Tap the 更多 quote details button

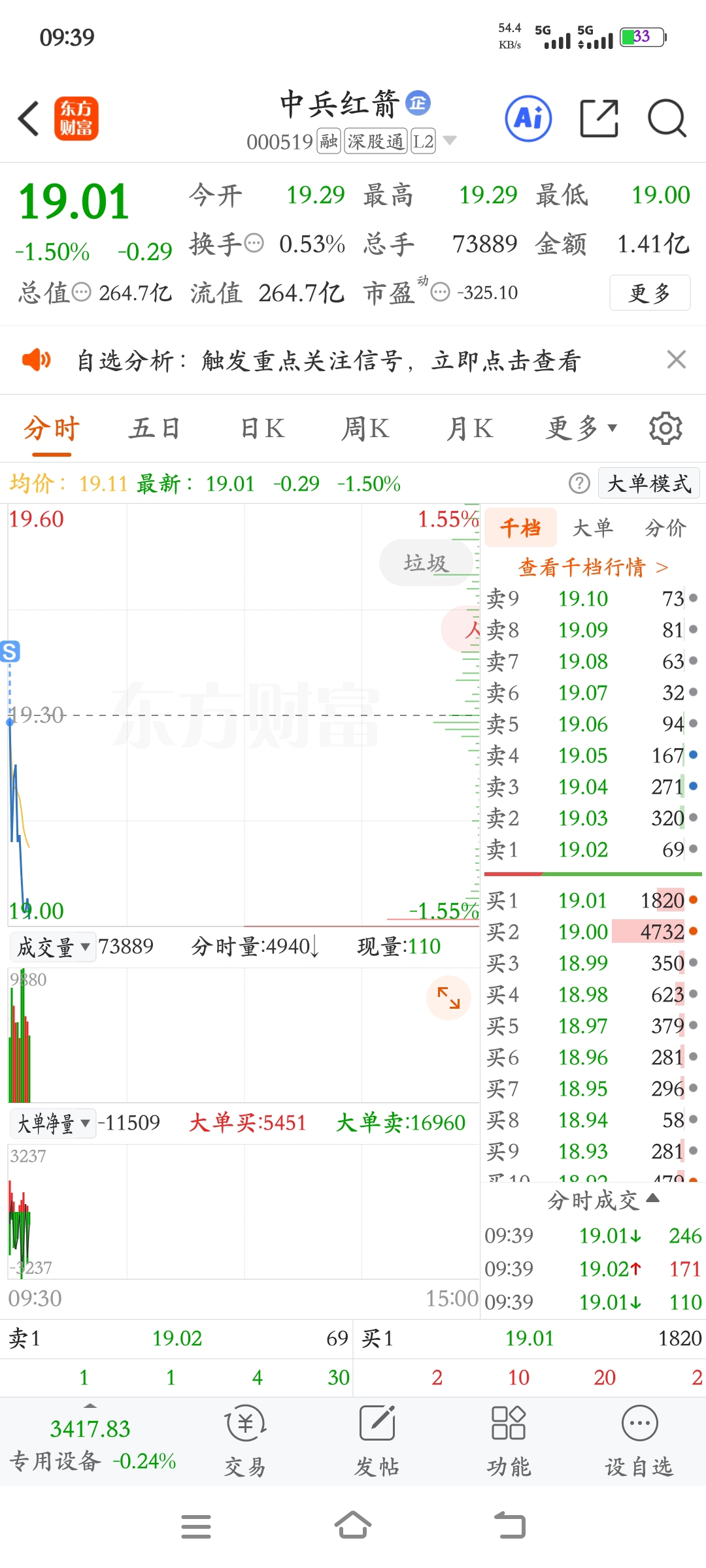point(650,293)
